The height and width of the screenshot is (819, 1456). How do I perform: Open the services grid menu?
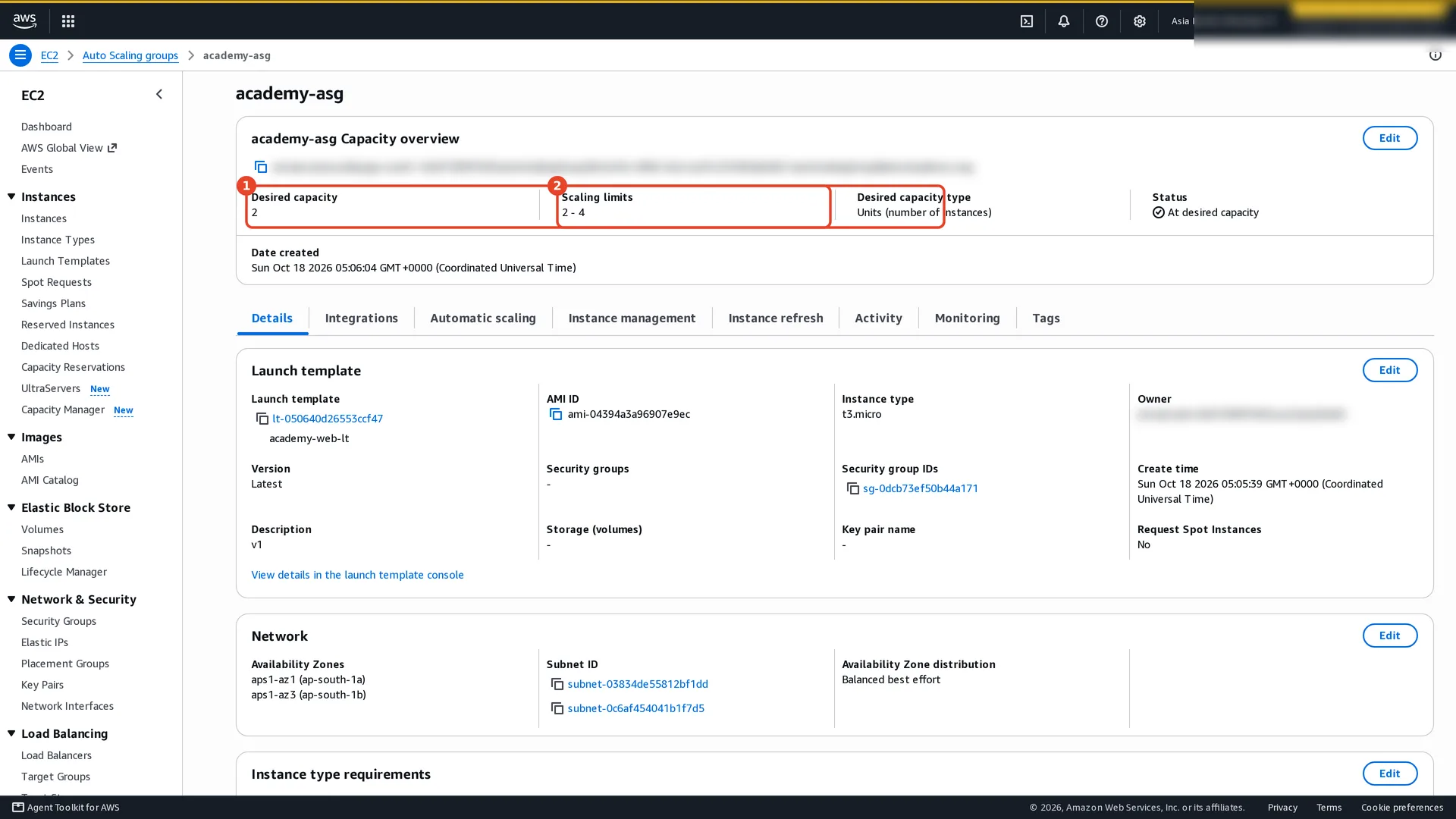(68, 21)
